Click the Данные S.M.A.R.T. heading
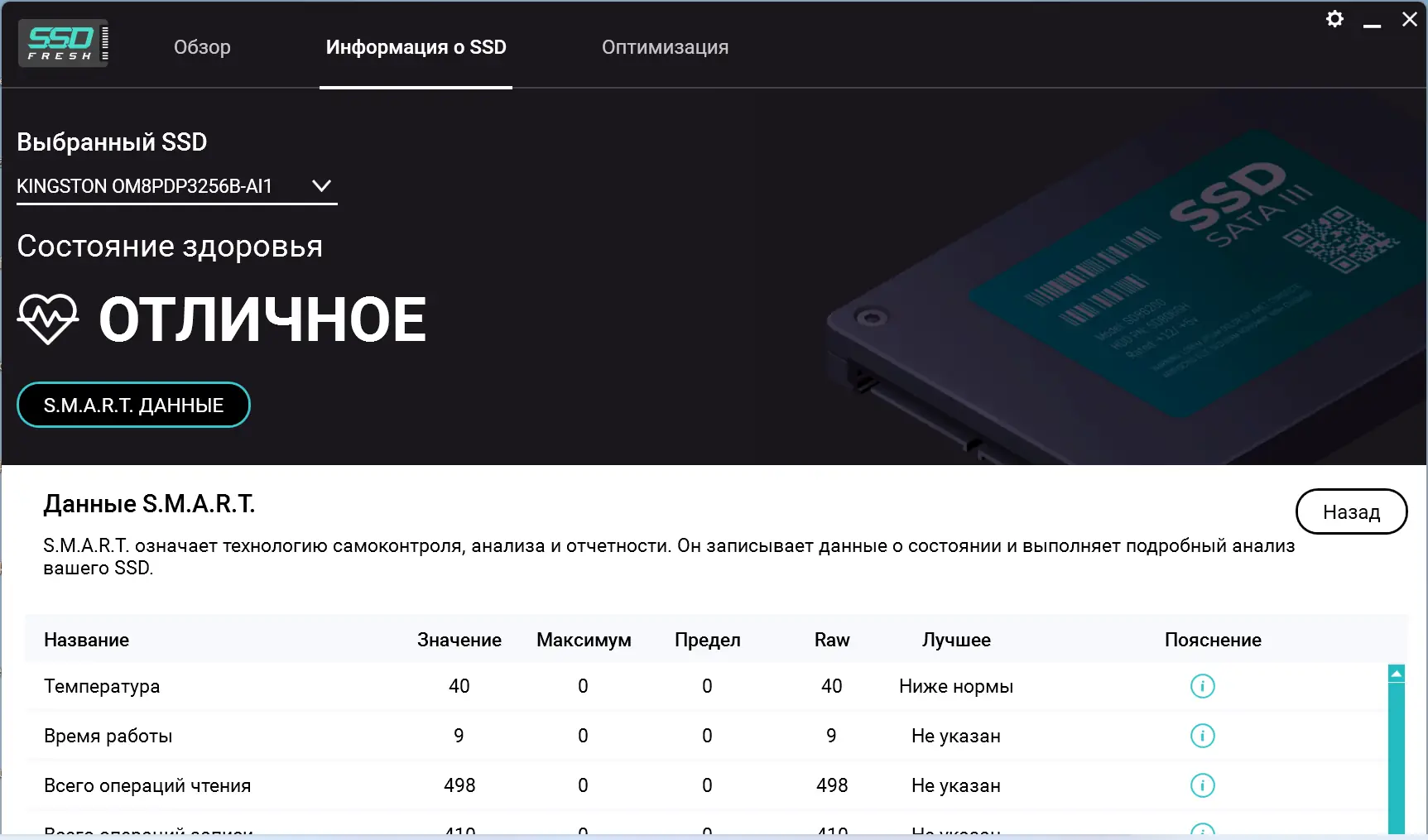 click(x=149, y=503)
